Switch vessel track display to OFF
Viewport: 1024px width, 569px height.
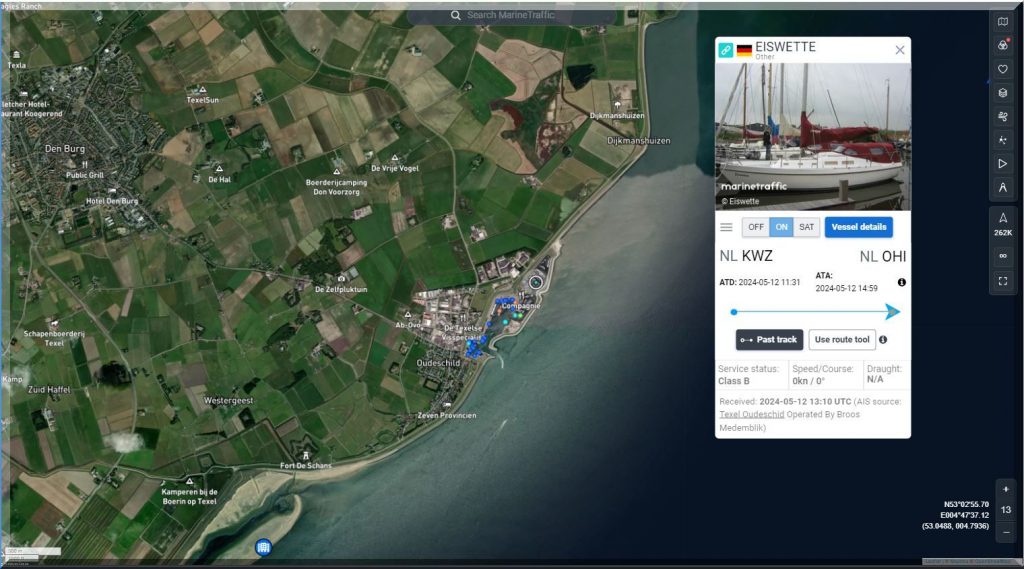tap(756, 227)
